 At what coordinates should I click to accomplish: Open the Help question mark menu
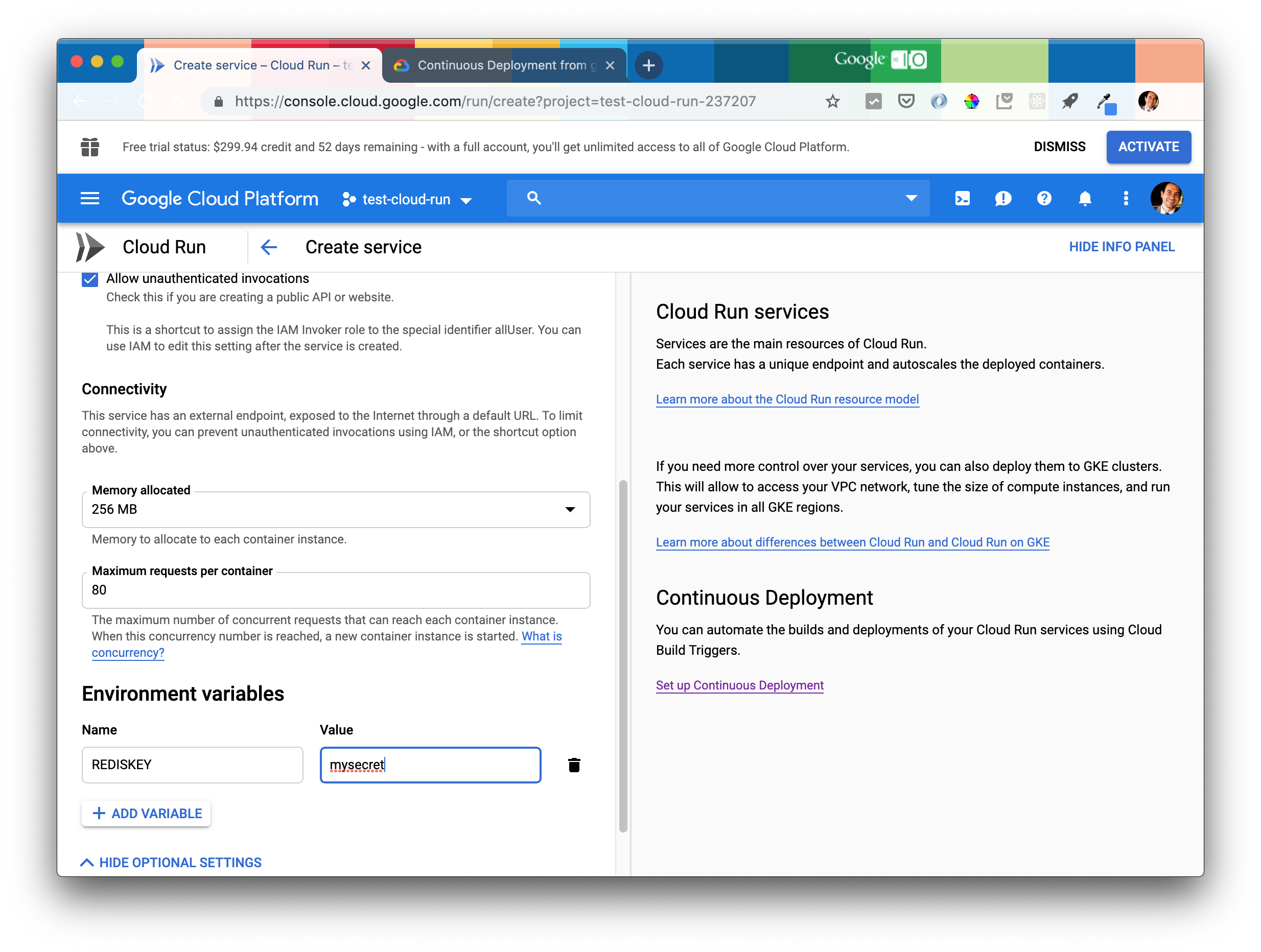(1044, 198)
